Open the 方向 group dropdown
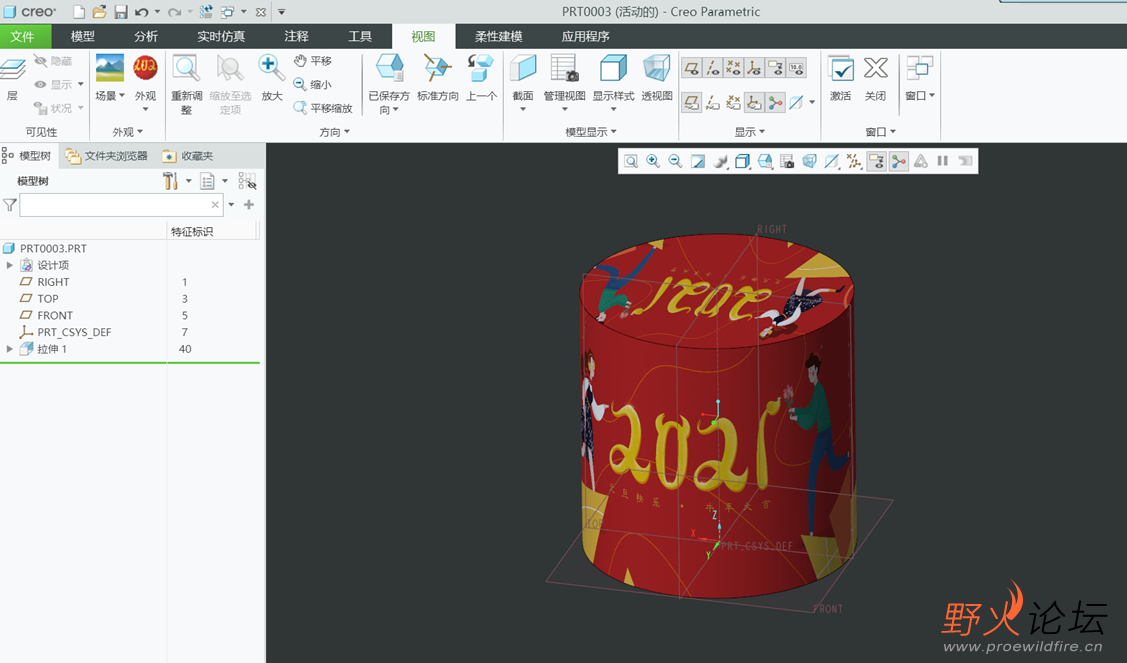 (335, 132)
